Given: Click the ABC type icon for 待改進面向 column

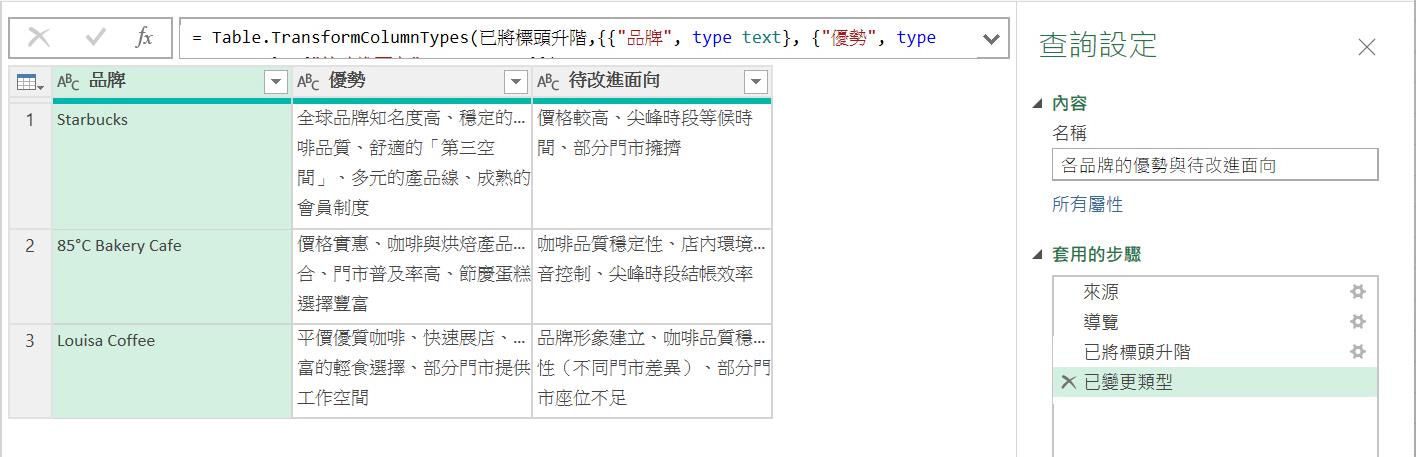Looking at the screenshot, I should coord(549,82).
